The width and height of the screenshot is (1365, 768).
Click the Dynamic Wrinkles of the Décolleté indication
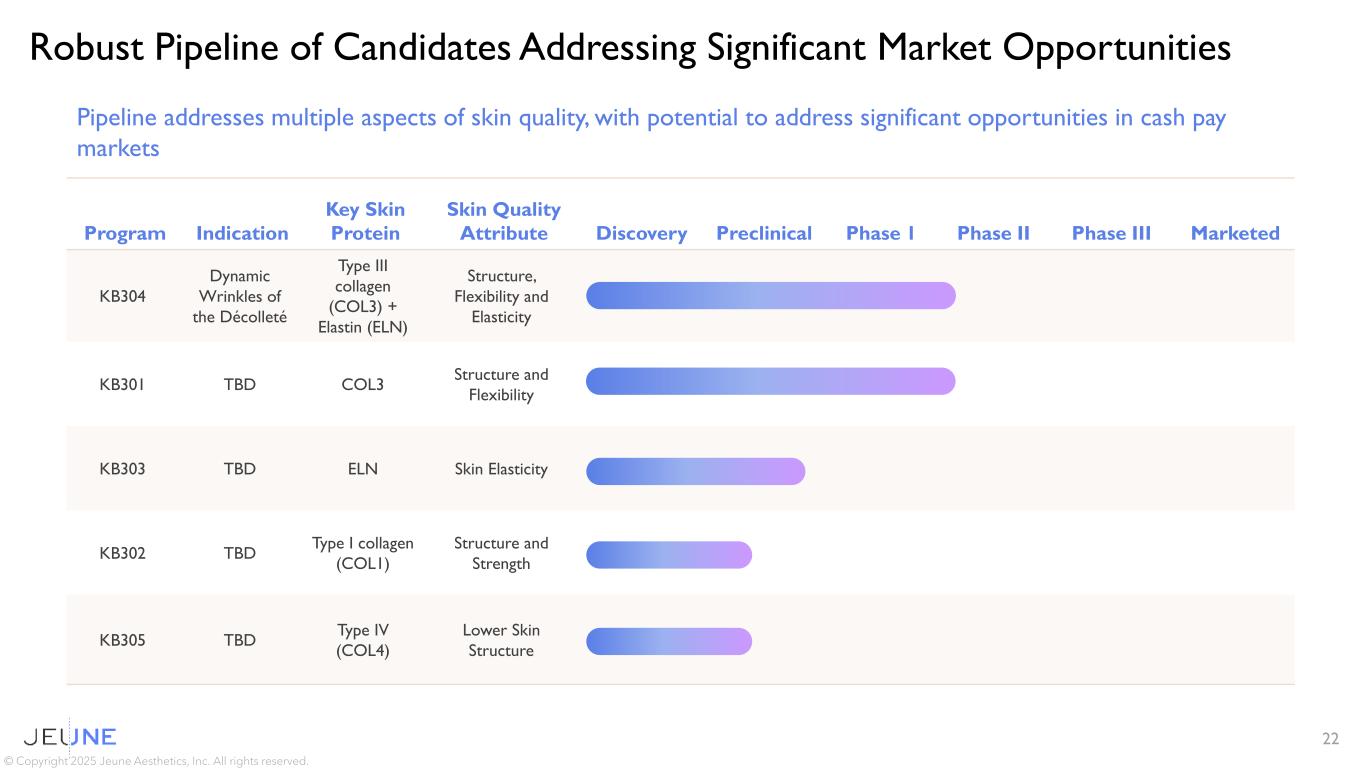240,296
